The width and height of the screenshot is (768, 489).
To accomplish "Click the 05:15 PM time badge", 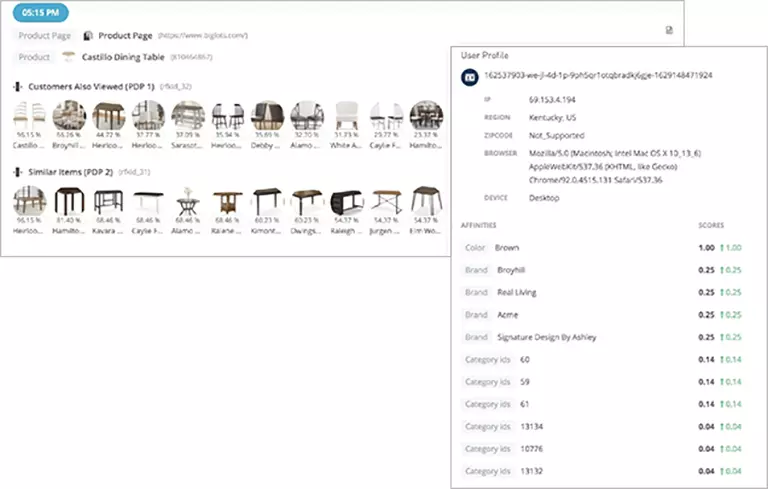I will click(x=40, y=13).
